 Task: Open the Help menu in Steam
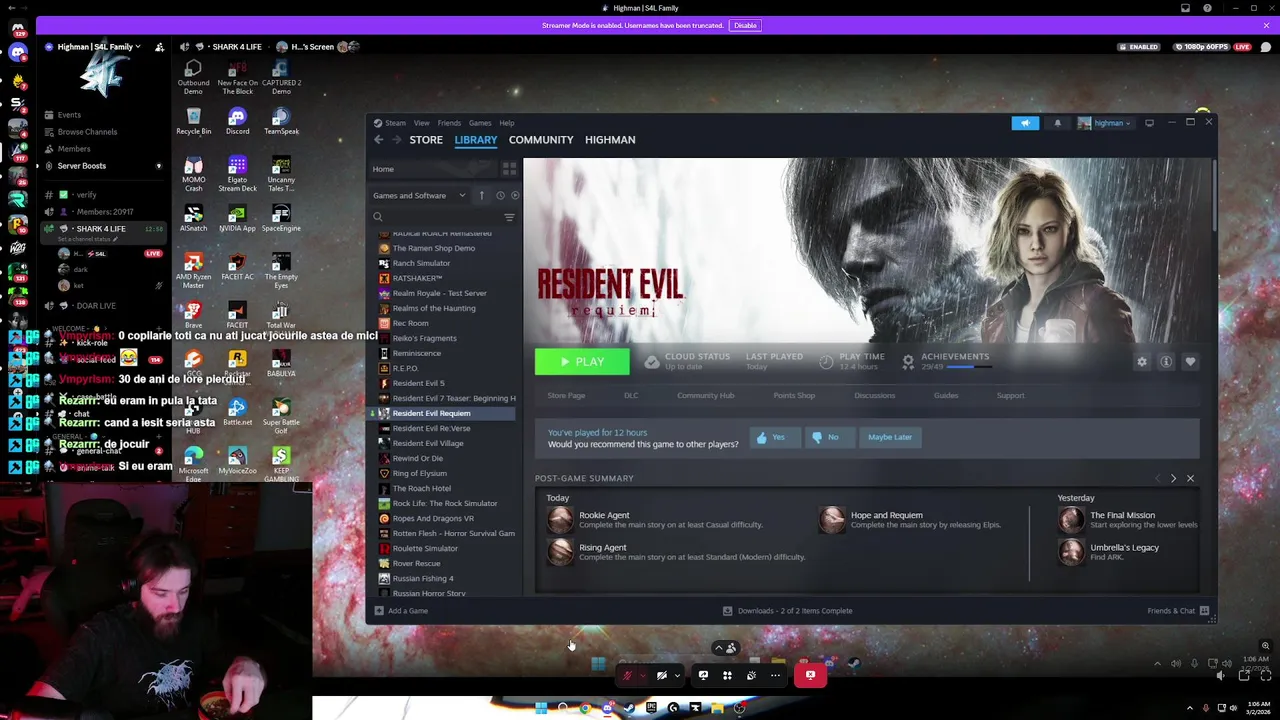coord(507,123)
